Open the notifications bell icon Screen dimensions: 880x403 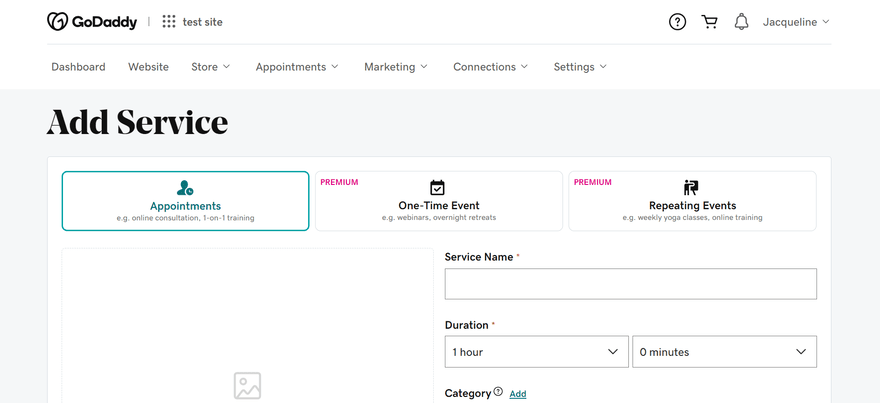click(x=741, y=22)
